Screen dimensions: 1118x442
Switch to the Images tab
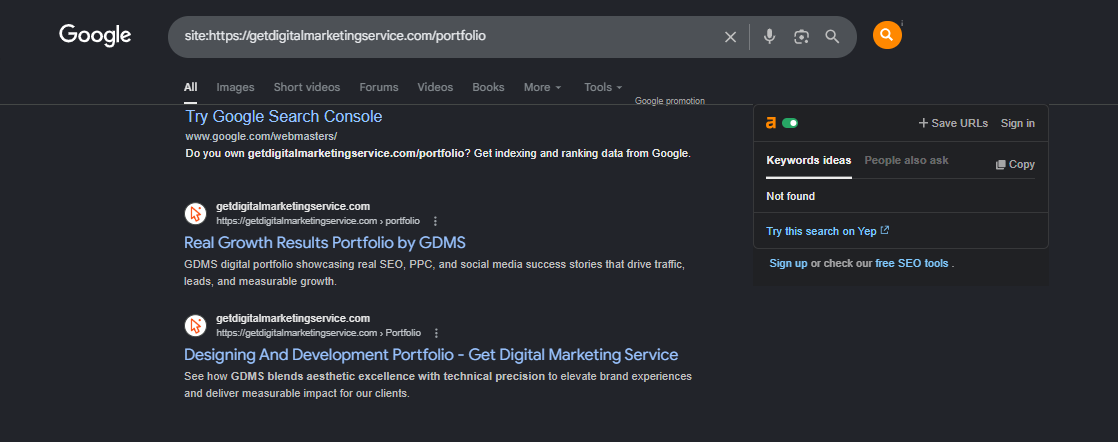point(235,87)
